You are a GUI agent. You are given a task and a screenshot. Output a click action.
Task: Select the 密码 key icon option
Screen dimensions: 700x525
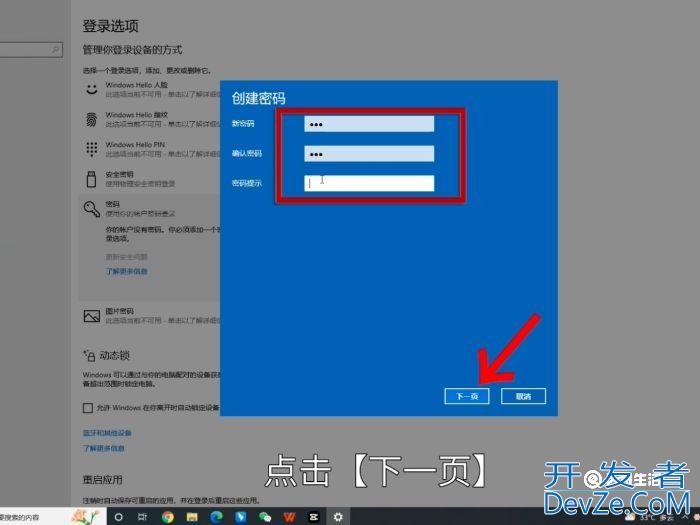(x=92, y=208)
